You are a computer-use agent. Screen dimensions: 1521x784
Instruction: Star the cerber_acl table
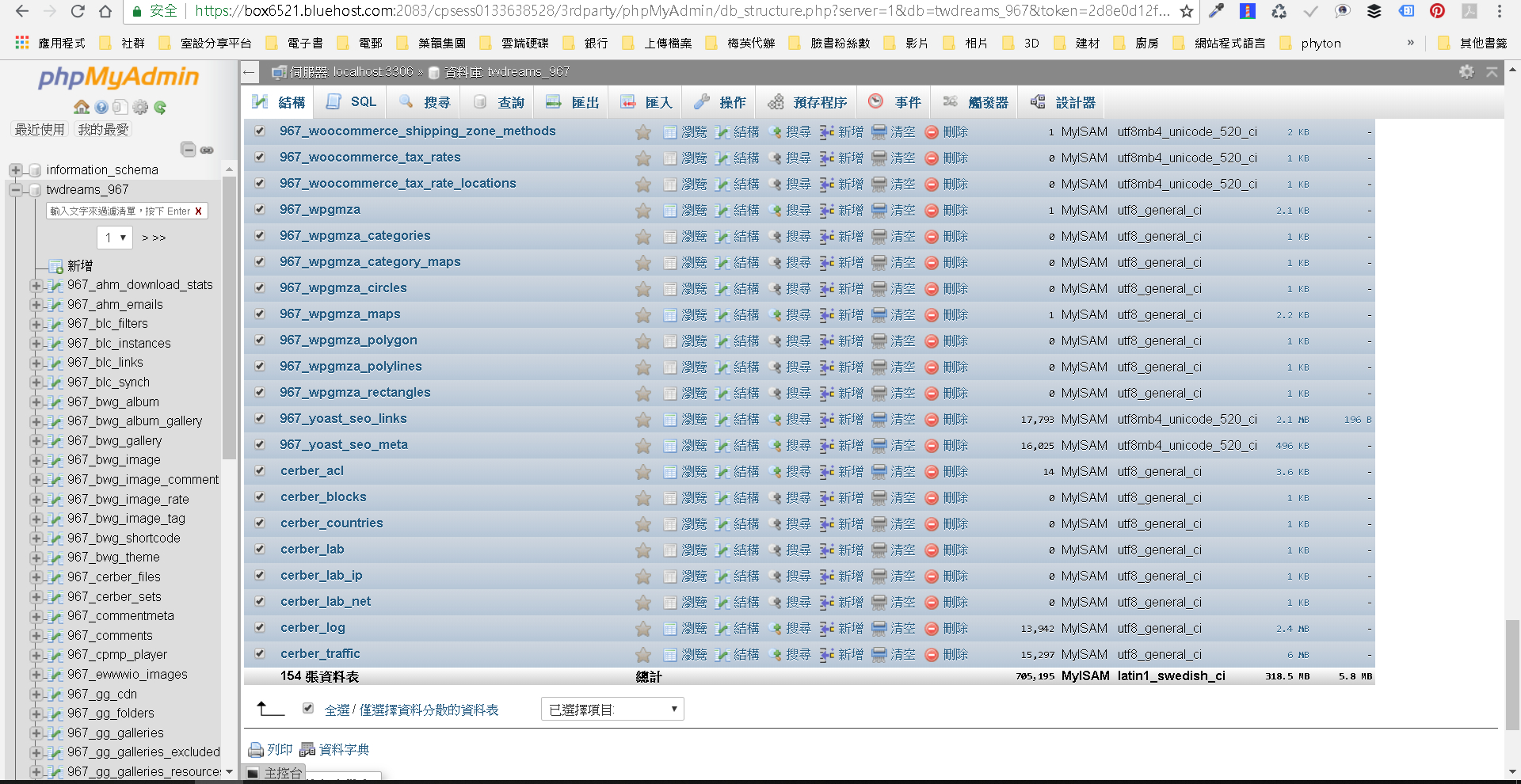(643, 472)
